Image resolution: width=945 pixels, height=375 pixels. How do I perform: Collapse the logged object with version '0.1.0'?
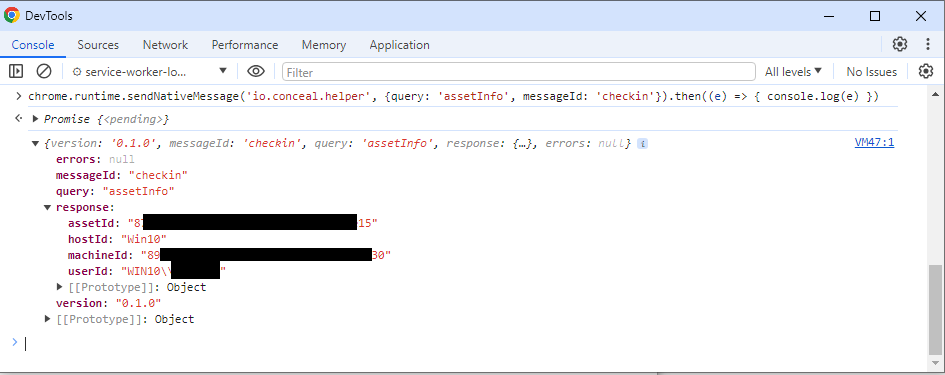coord(35,143)
